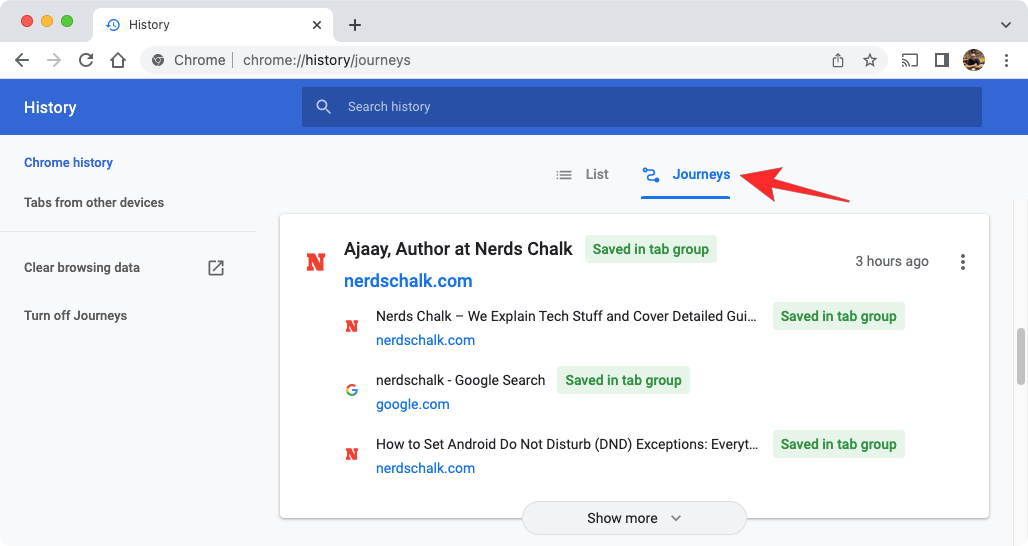Click the share page icon
Screen dimensions: 1028x546
(x=838, y=60)
